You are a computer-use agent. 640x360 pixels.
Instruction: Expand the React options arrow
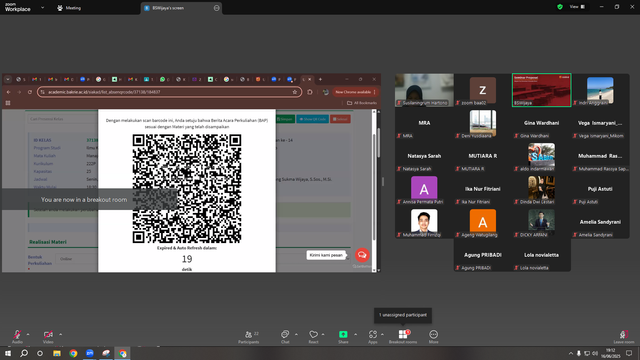point(323,335)
